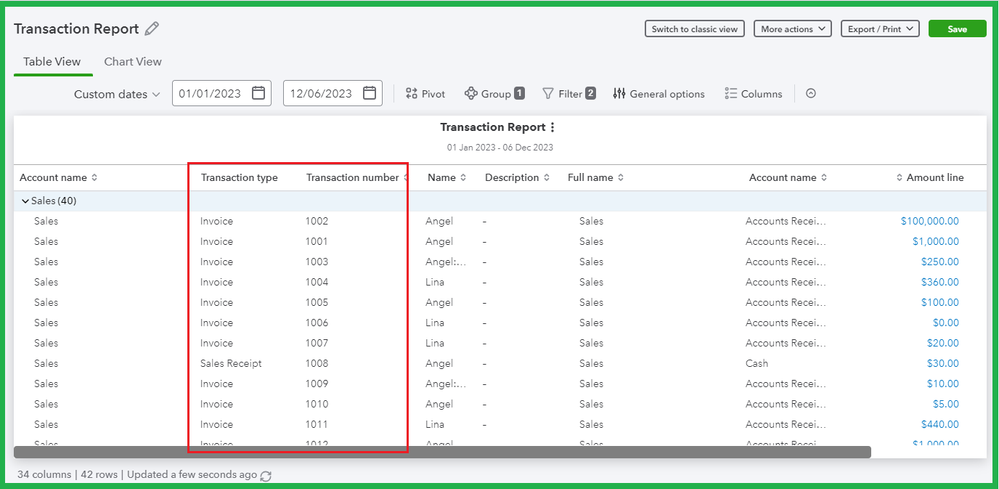Open General options

[659, 94]
